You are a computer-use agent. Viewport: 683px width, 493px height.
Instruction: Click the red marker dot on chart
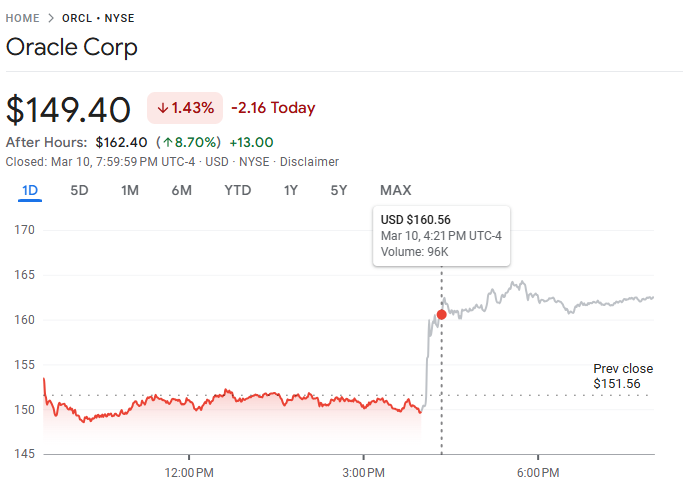[x=441, y=314]
